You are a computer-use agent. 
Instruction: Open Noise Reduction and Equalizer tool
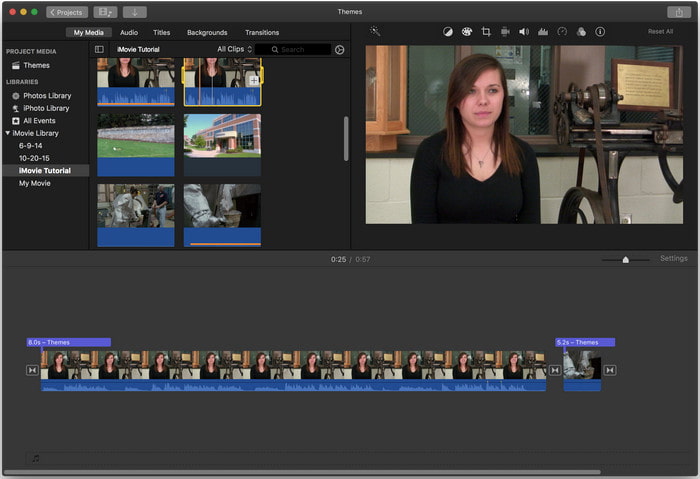click(x=543, y=32)
